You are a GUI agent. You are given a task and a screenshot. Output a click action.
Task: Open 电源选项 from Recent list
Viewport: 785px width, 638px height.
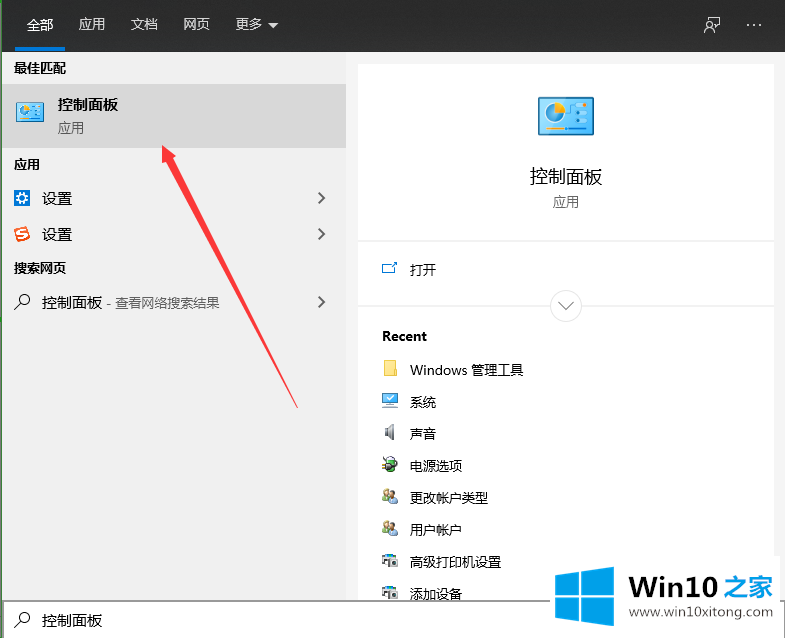click(x=436, y=466)
